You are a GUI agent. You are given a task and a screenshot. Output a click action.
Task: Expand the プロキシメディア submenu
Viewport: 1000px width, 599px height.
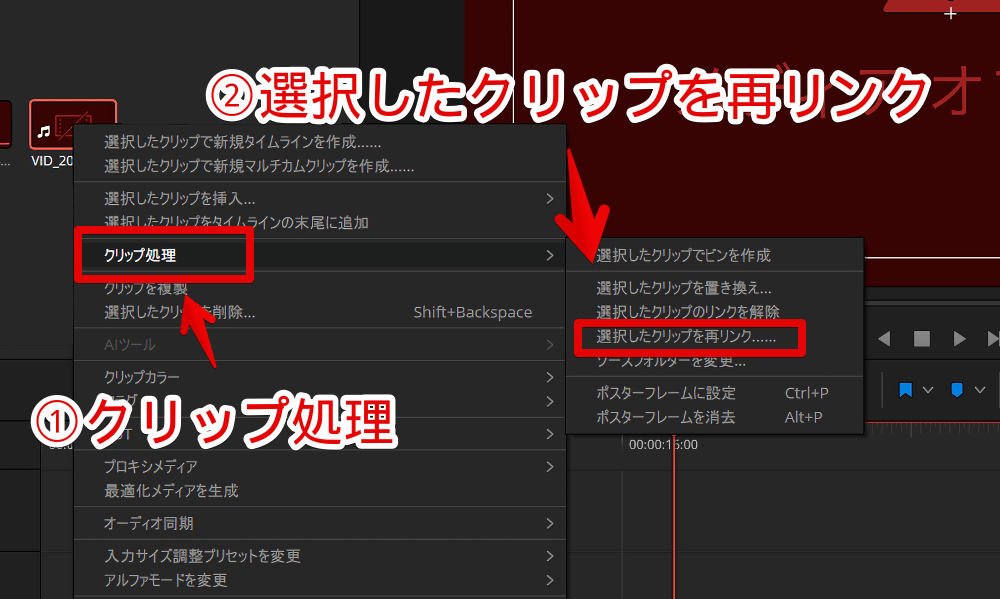click(151, 466)
